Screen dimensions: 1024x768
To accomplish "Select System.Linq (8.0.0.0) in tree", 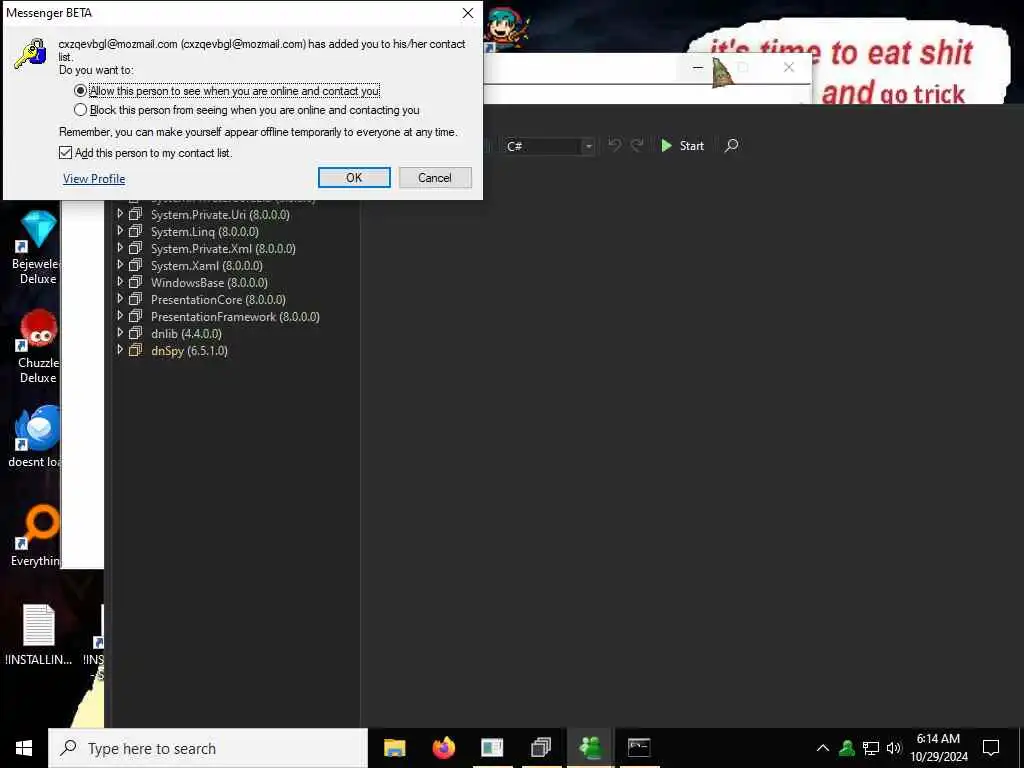I will [x=204, y=232].
